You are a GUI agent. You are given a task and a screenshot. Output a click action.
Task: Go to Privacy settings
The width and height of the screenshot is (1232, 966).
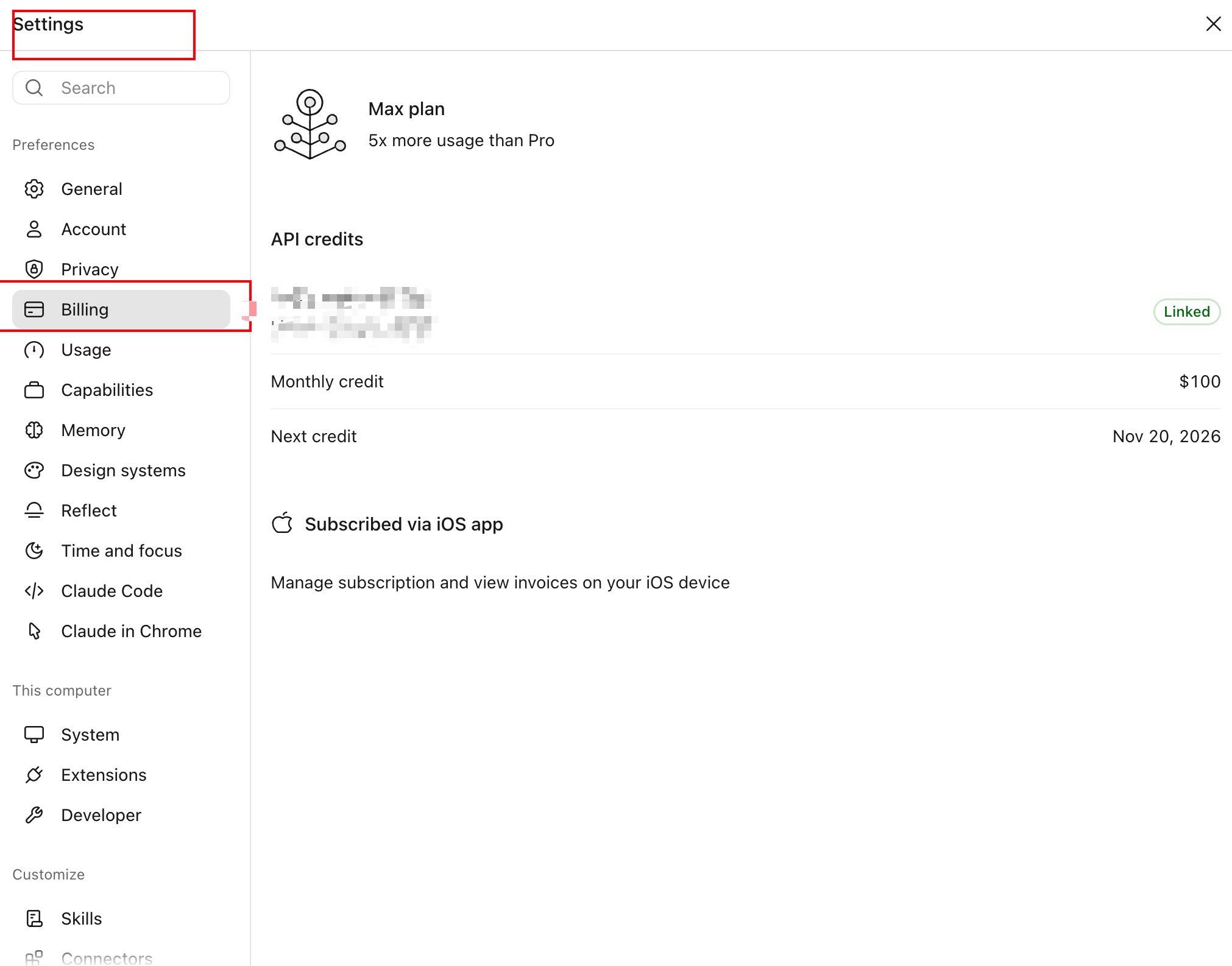(121, 269)
